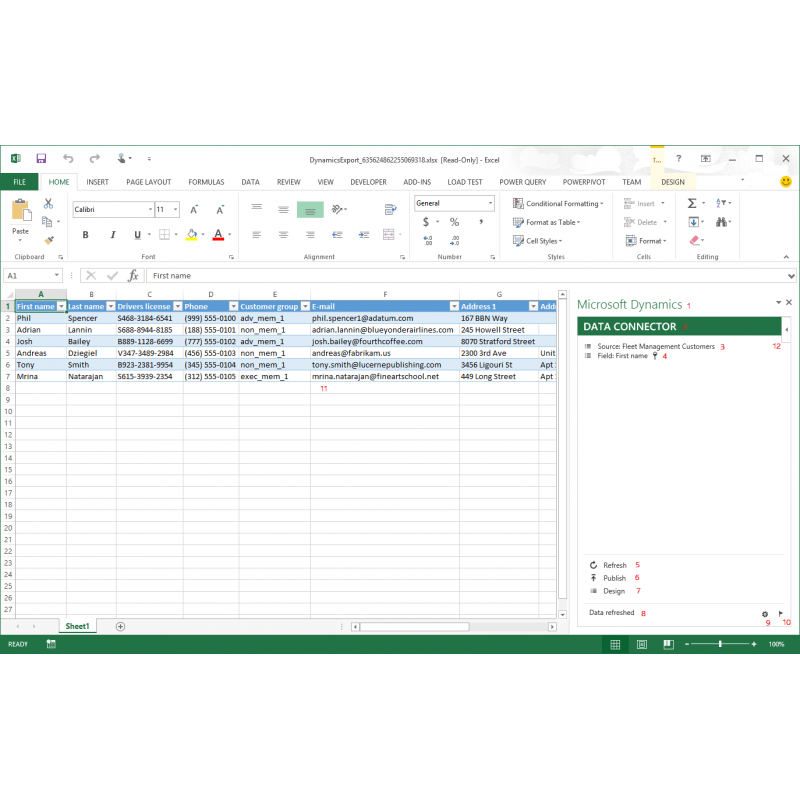Decrease decimal places
Screen dimensions: 800x800
point(455,240)
